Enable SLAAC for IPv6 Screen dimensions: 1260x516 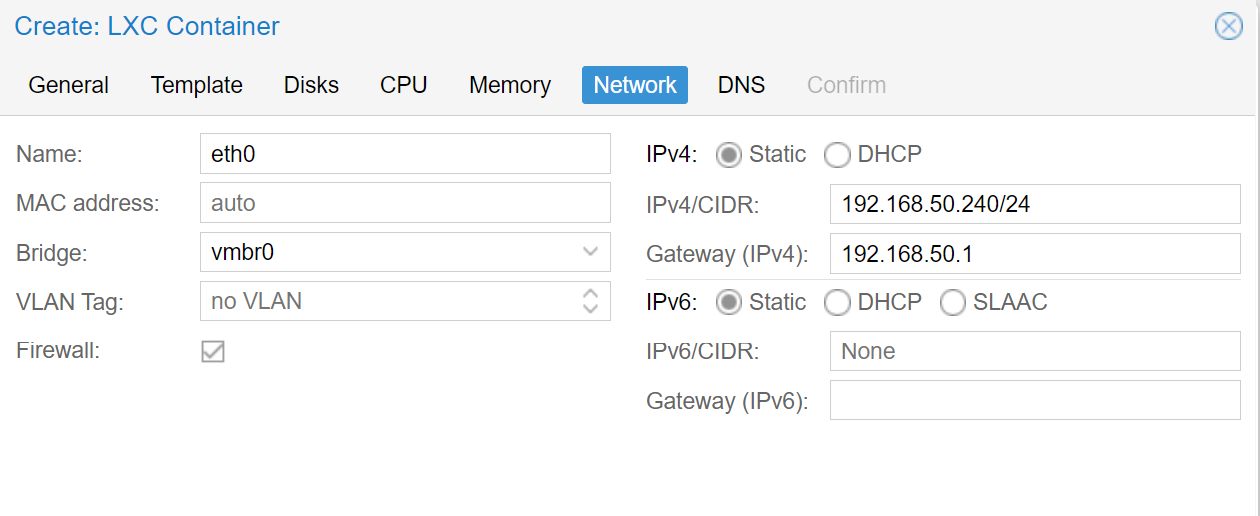click(x=953, y=302)
